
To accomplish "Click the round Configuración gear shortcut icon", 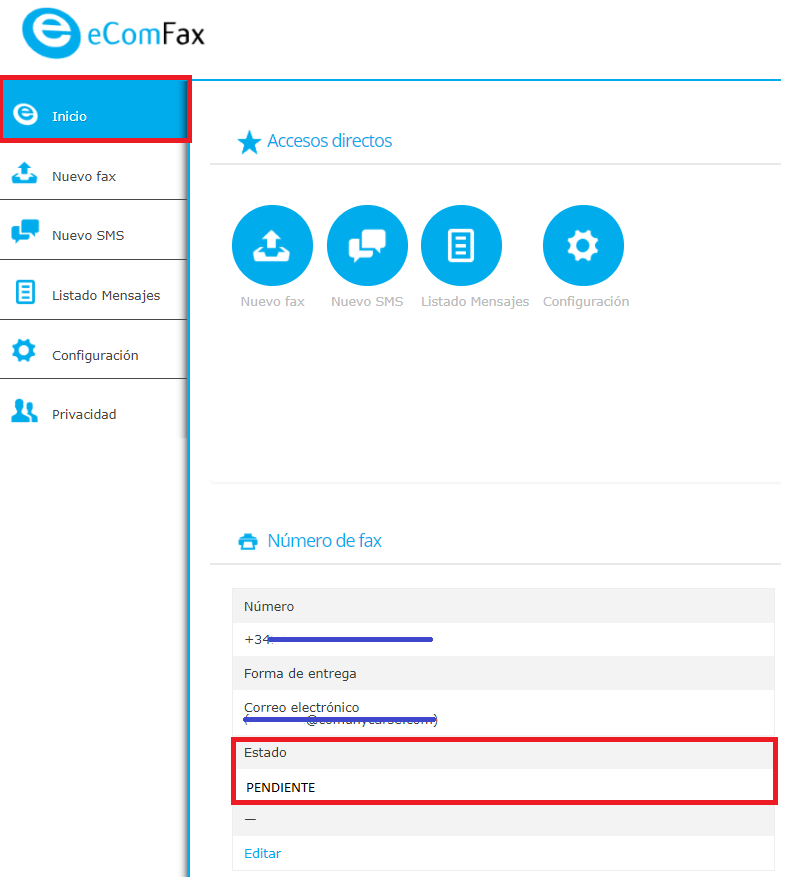I will 583,246.
